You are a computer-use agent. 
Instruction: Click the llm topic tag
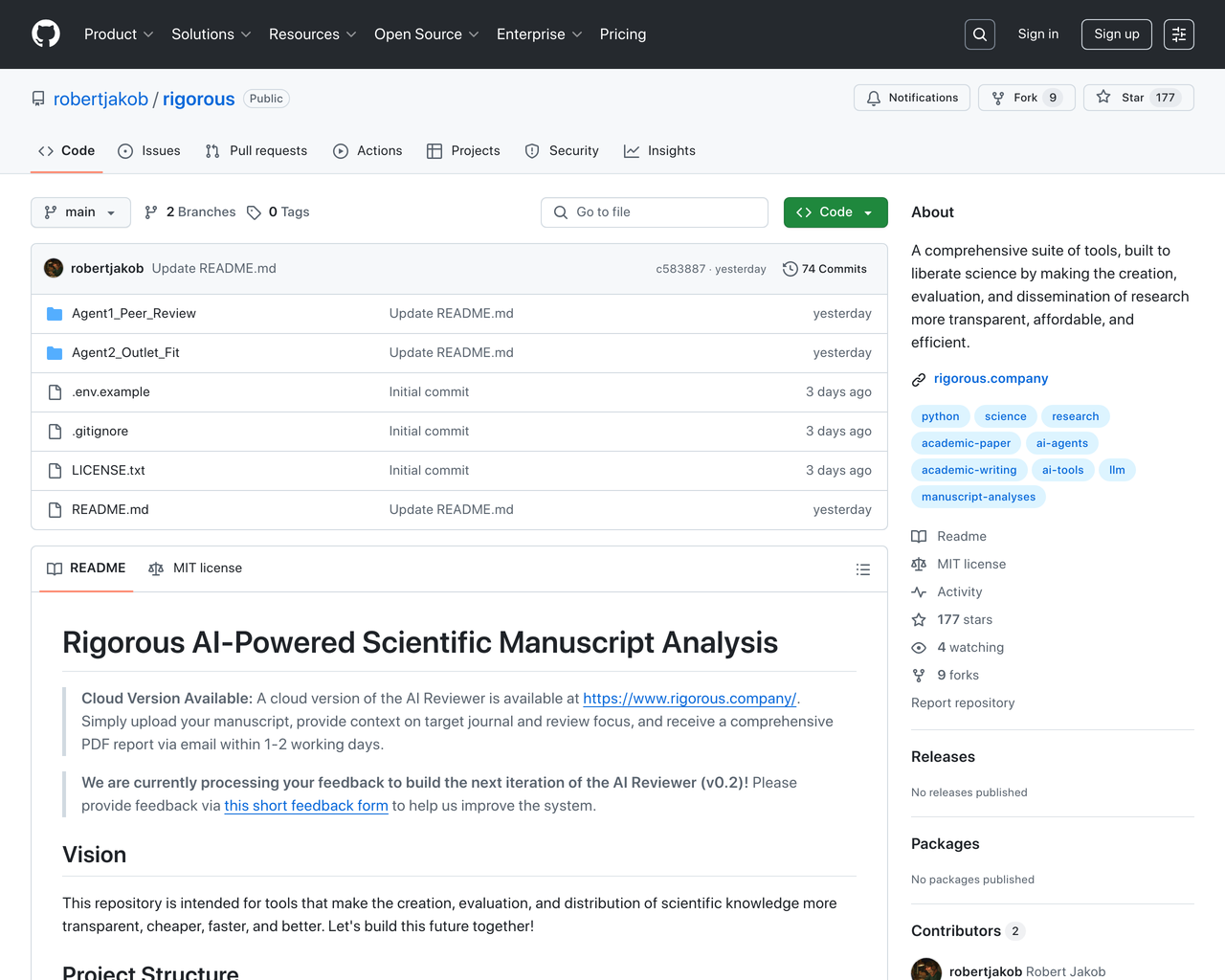coord(1117,470)
